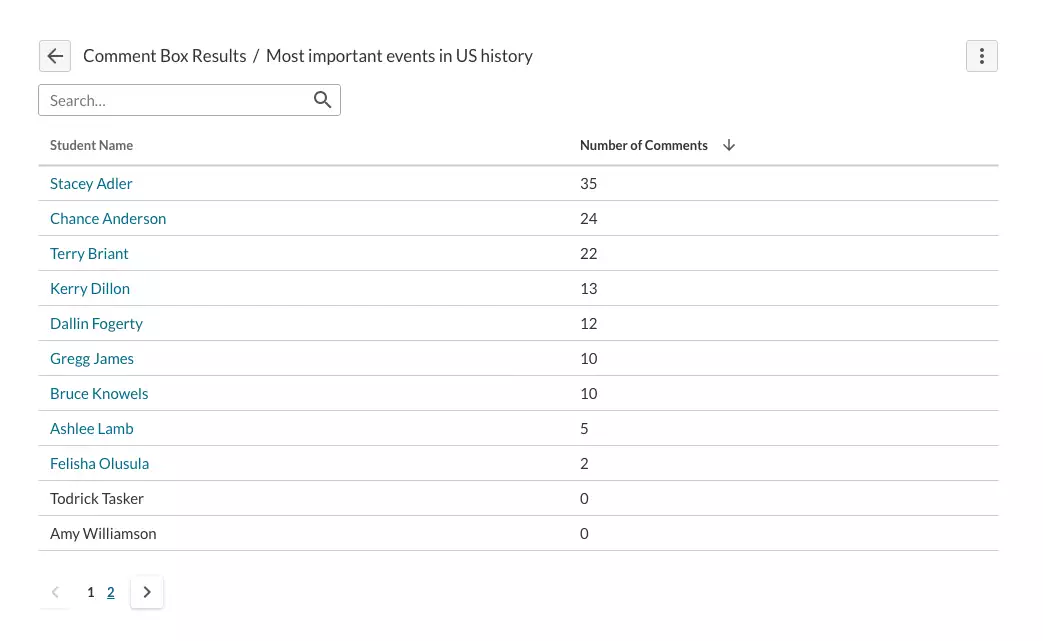1043x641 pixels.
Task: Sort by Student Name column header
Action: [91, 146]
